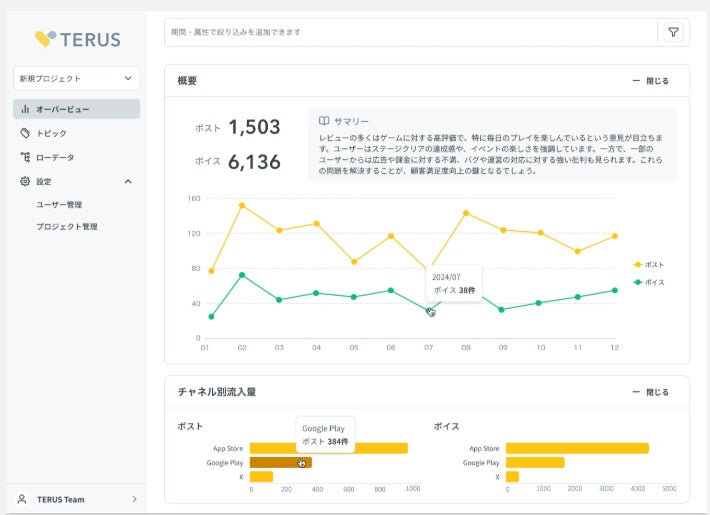This screenshot has height=515, width=710.
Task: Open the 新規プロジェクト project dropdown
Action: 77,78
